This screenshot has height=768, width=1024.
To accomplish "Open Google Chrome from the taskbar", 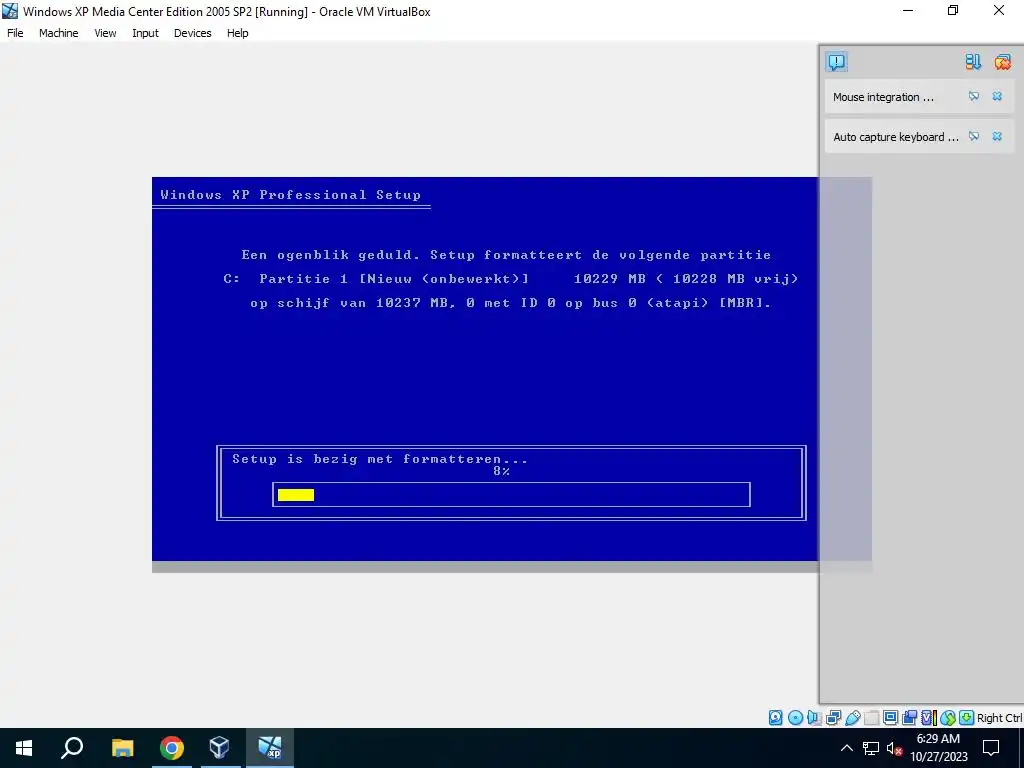I will coord(172,748).
